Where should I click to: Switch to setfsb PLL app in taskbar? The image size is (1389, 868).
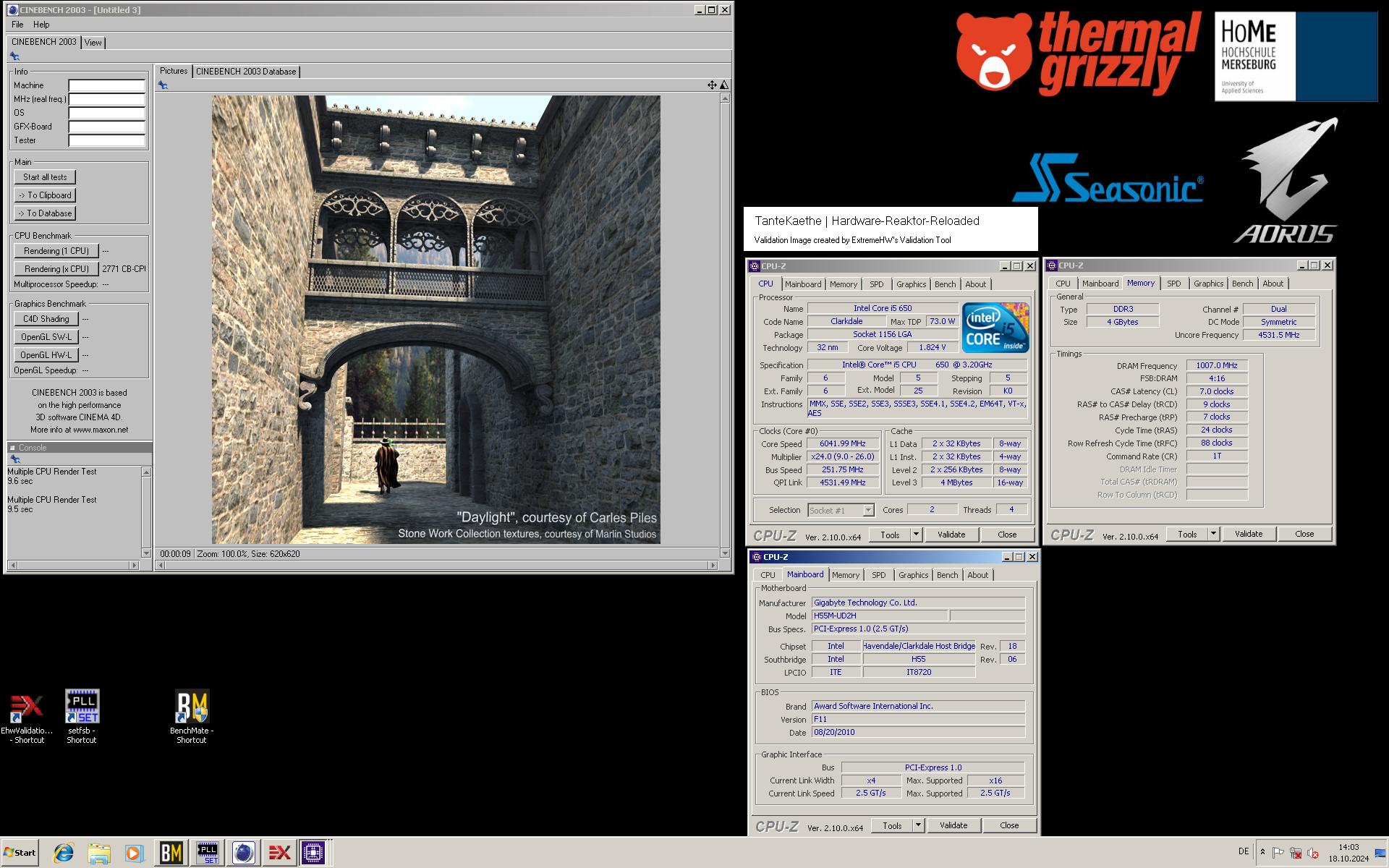(x=208, y=853)
